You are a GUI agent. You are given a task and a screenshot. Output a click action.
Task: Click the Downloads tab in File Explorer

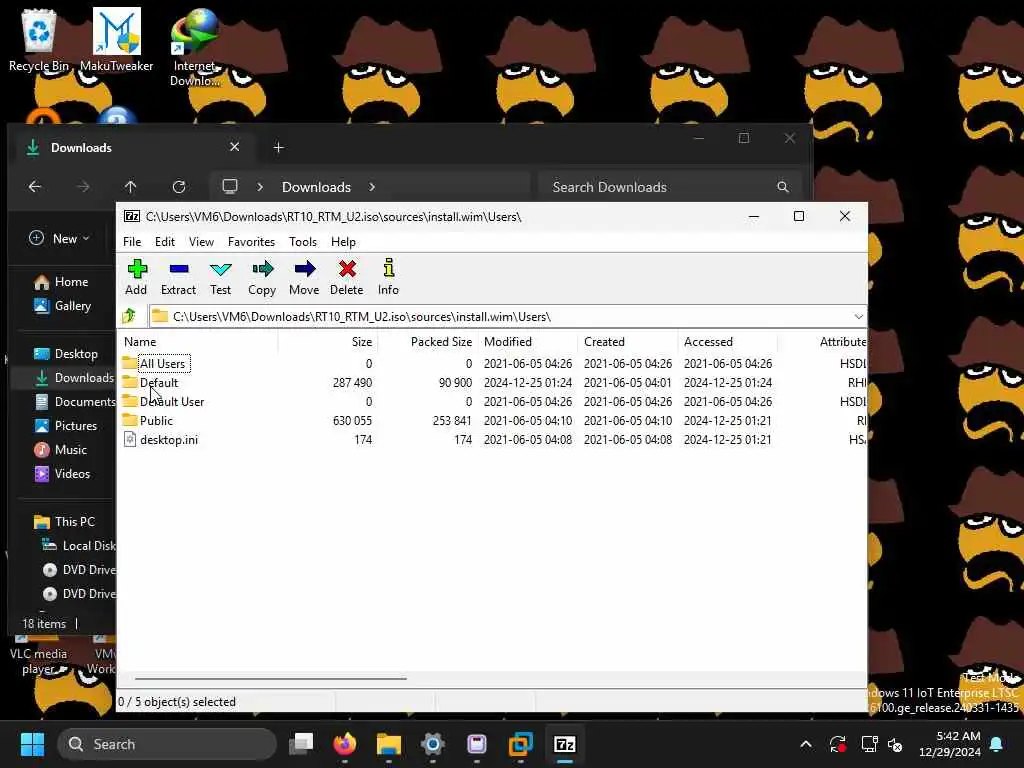coord(133,148)
